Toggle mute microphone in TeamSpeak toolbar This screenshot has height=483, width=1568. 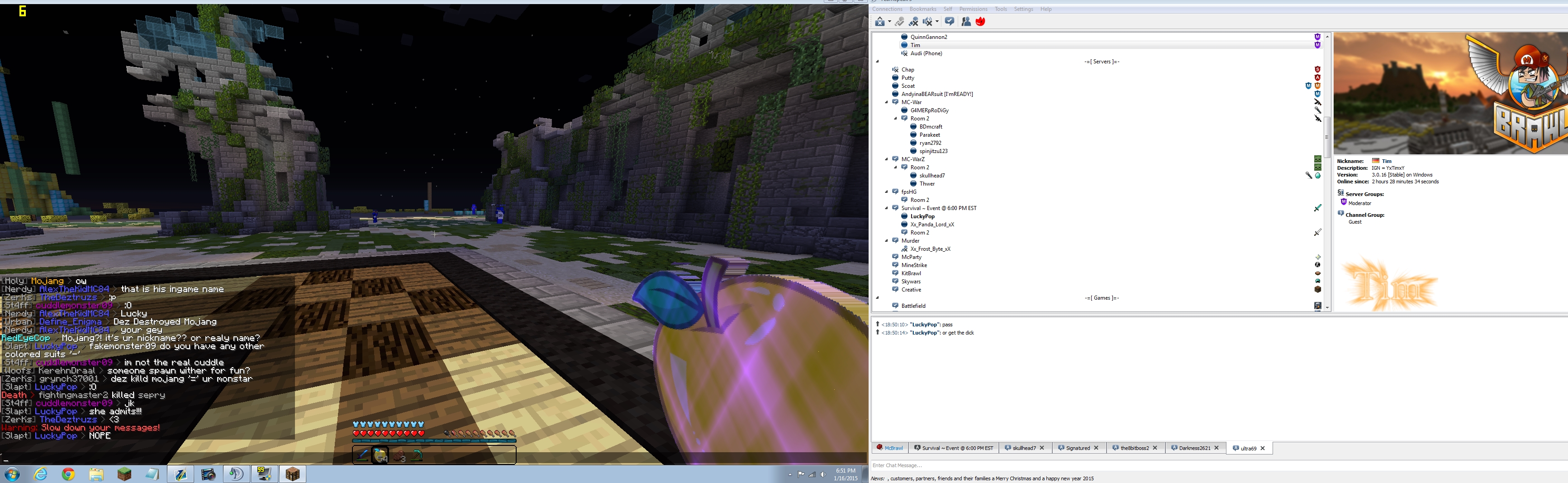coord(914,22)
